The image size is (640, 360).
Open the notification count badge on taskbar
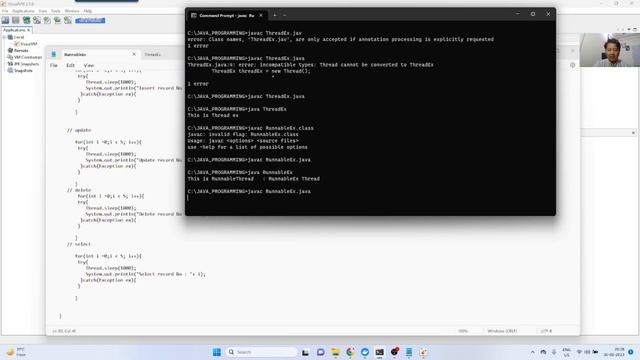pyautogui.click(x=631, y=352)
